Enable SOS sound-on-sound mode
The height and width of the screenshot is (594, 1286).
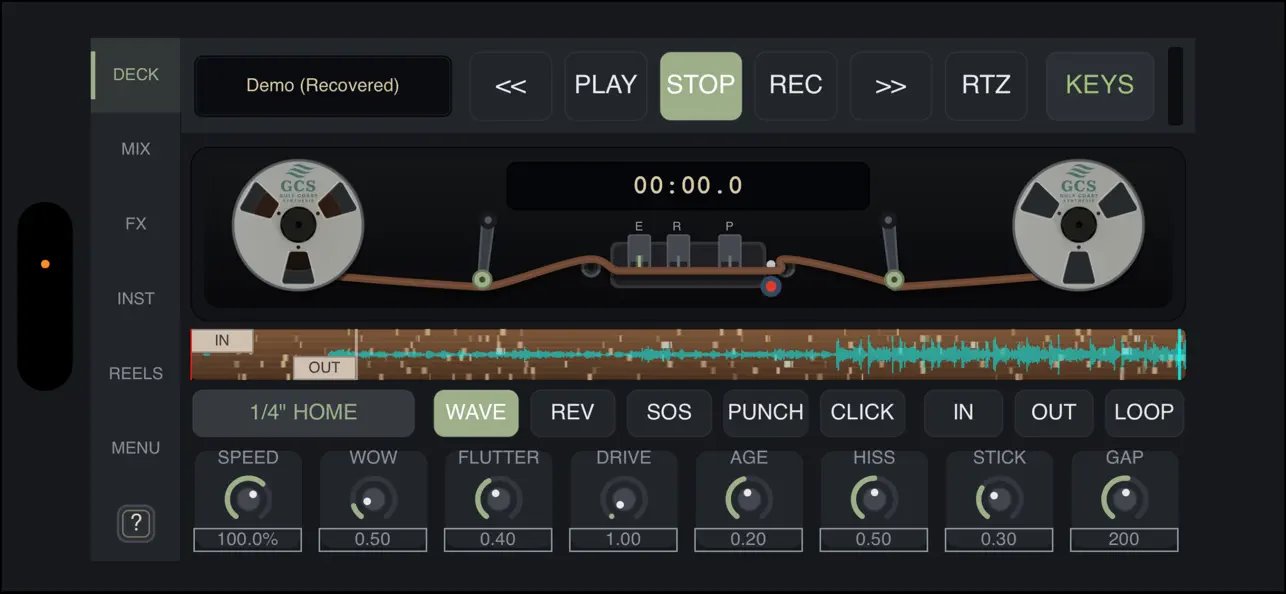point(669,413)
